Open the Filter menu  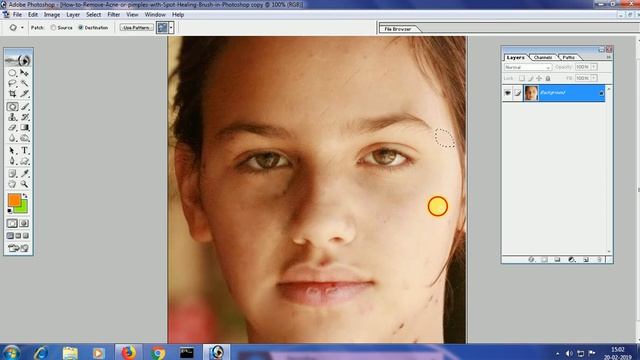113,15
